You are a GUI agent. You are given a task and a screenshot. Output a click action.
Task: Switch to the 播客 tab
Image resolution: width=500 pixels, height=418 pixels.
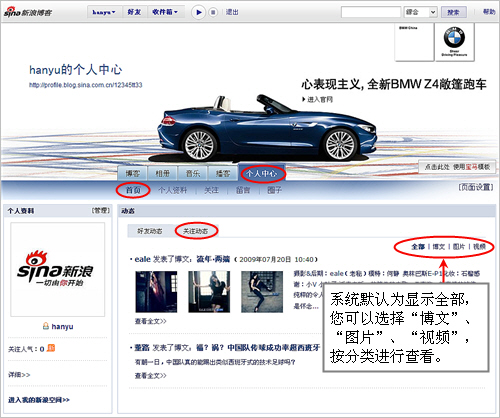[223, 173]
